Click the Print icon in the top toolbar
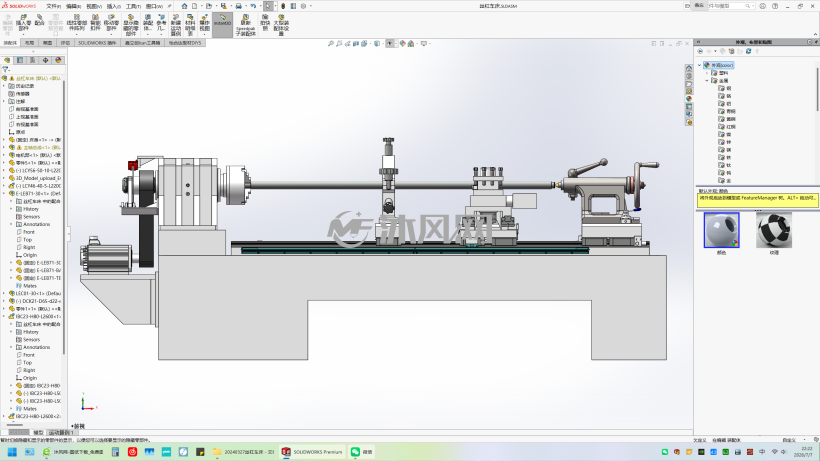 [x=238, y=6]
